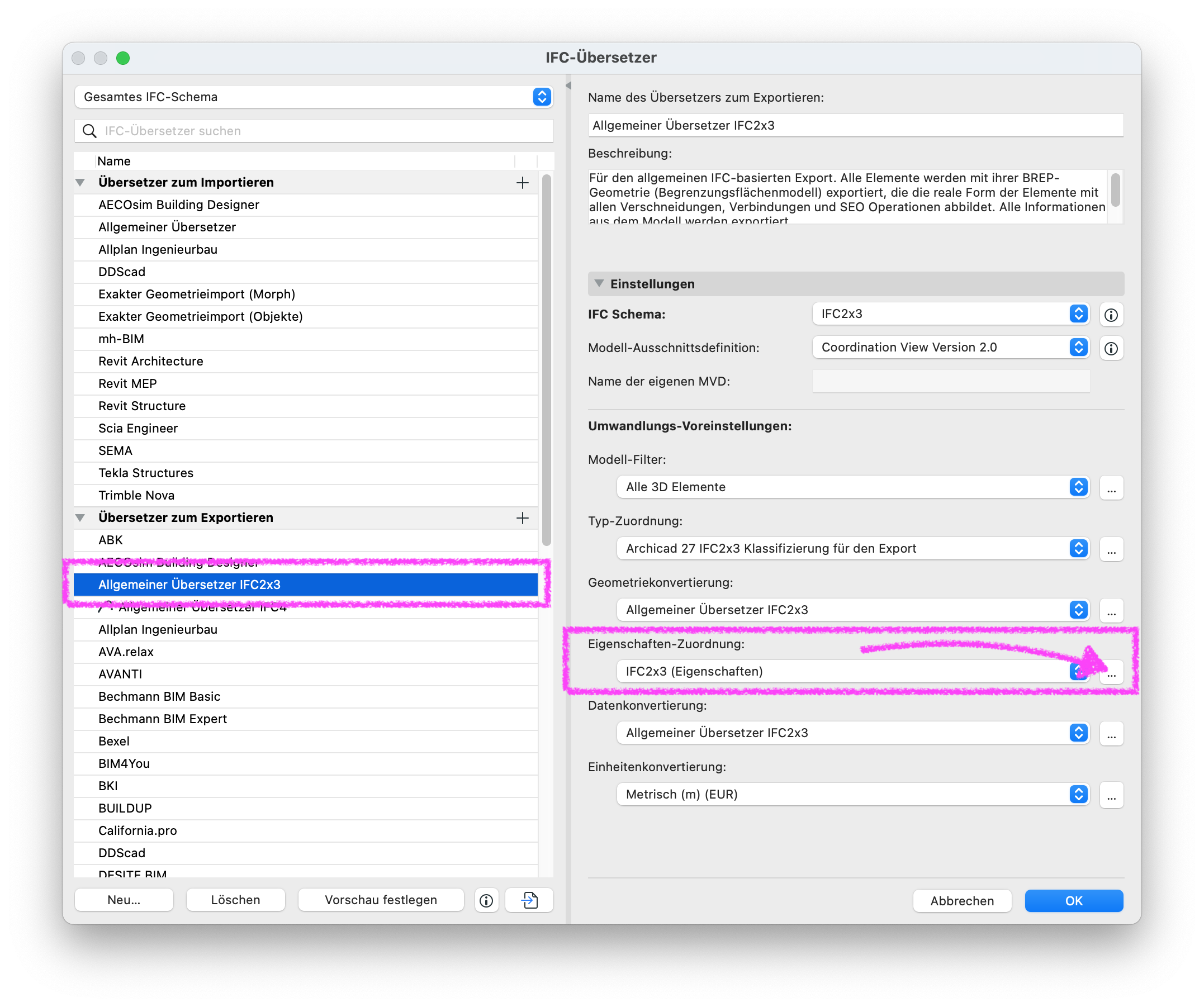The image size is (1204, 1007).
Task: Open the IFC Schema IFC2x3 dropdown
Action: pyautogui.click(x=951, y=314)
